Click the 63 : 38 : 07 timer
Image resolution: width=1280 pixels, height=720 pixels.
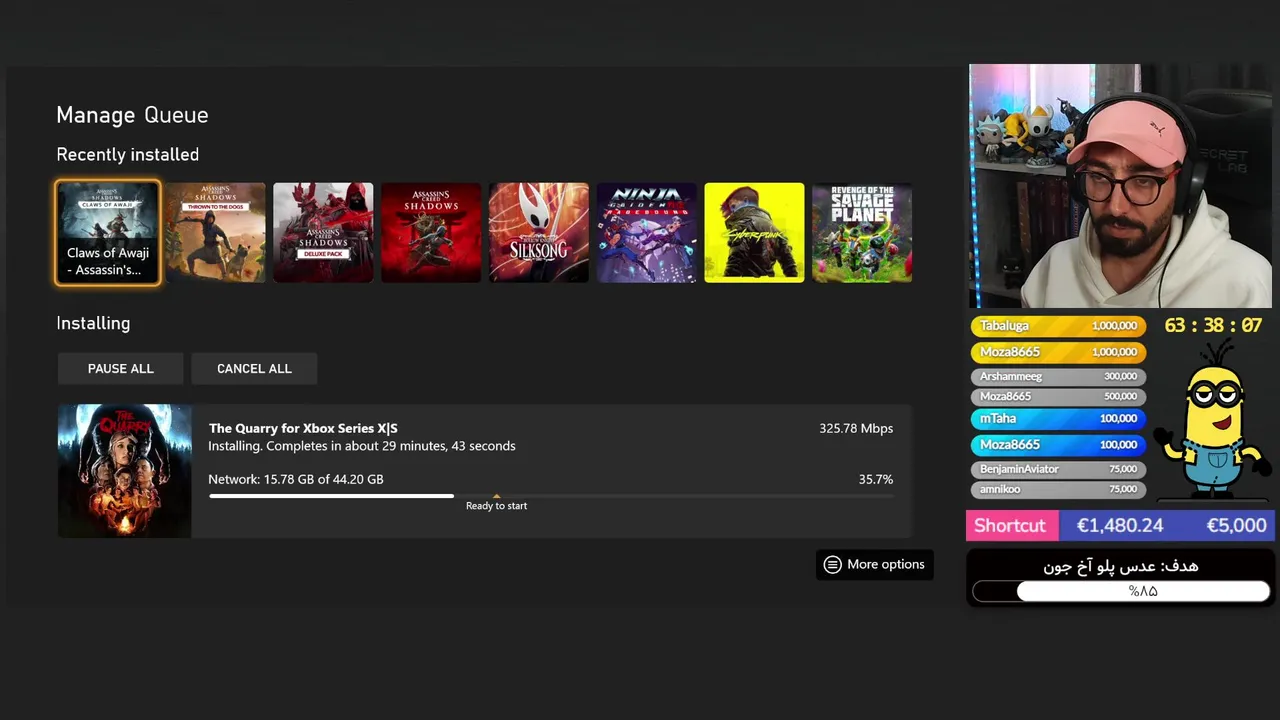tap(1213, 326)
